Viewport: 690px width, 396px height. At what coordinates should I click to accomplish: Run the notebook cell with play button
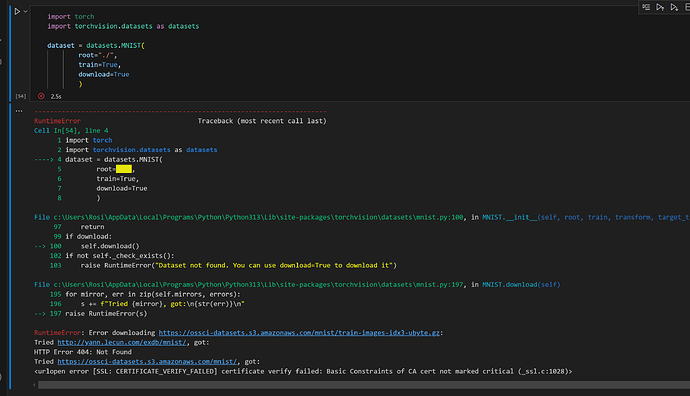17,11
